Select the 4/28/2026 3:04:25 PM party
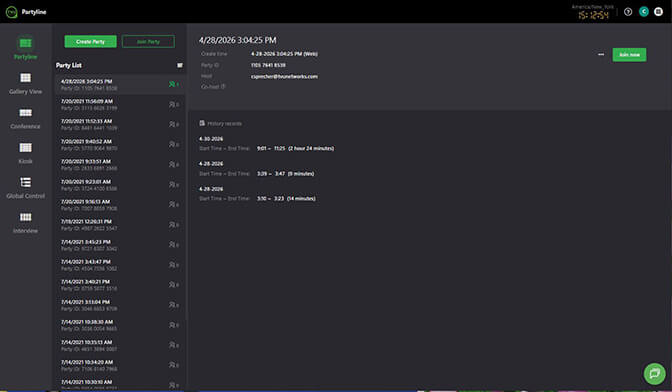 [x=120, y=84]
